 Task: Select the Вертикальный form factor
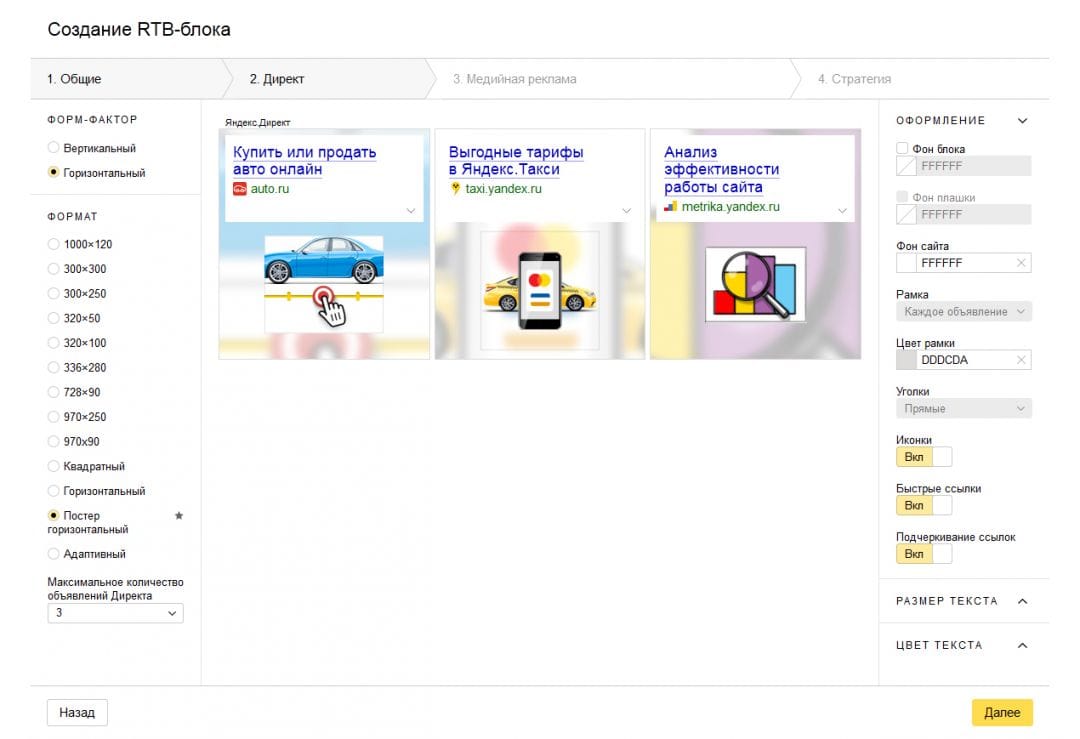(x=53, y=147)
